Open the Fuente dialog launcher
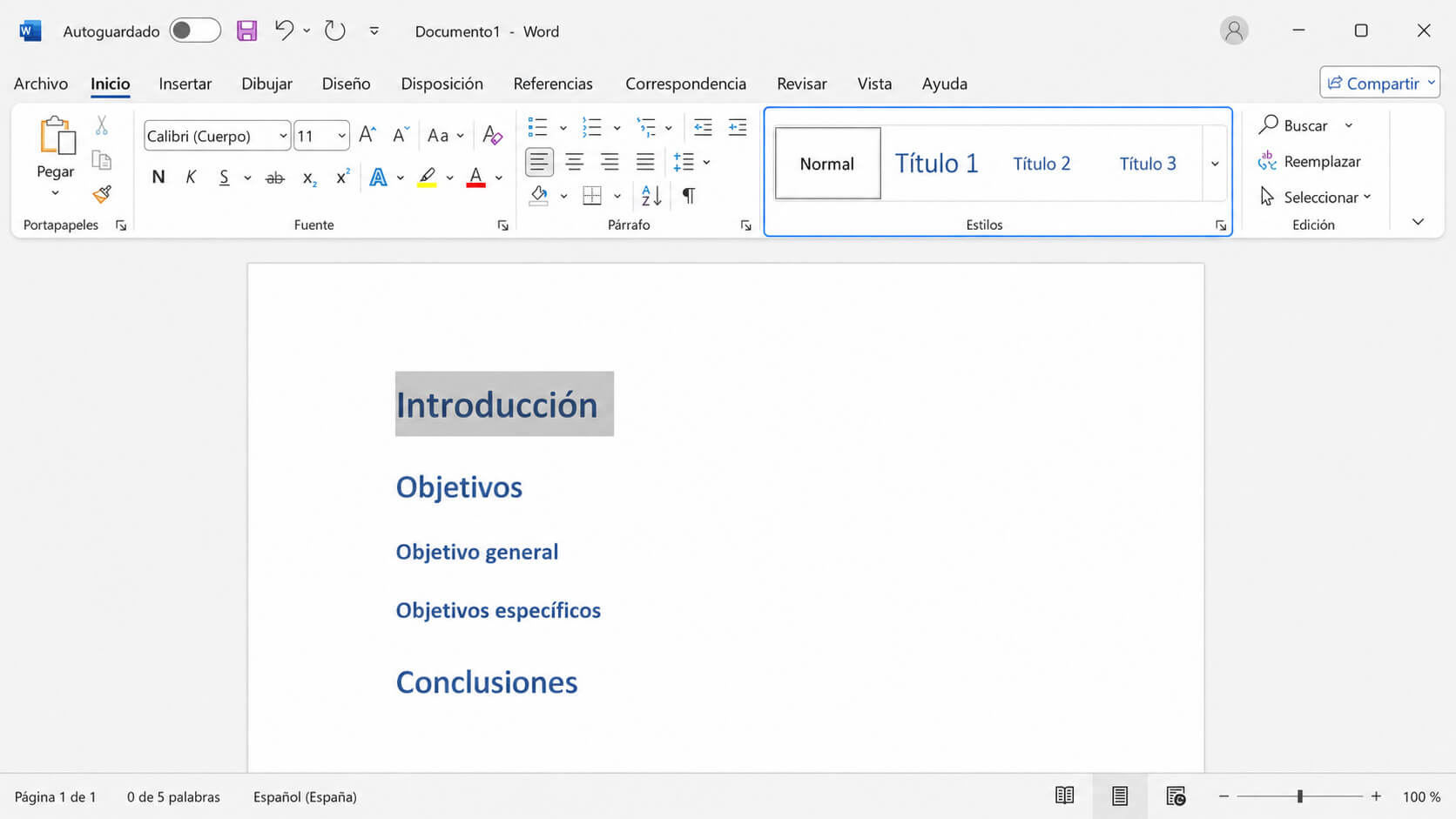This screenshot has height=819, width=1456. (x=502, y=225)
